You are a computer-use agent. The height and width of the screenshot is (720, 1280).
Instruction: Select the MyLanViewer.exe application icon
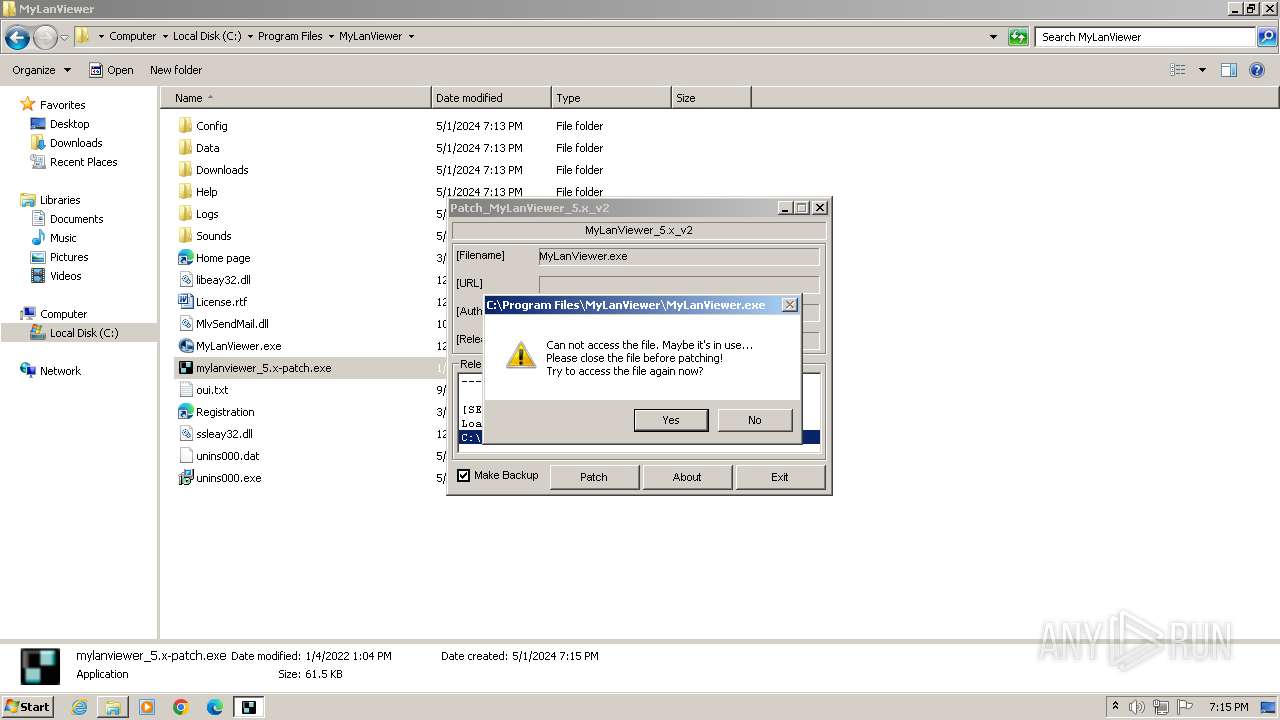click(x=185, y=346)
